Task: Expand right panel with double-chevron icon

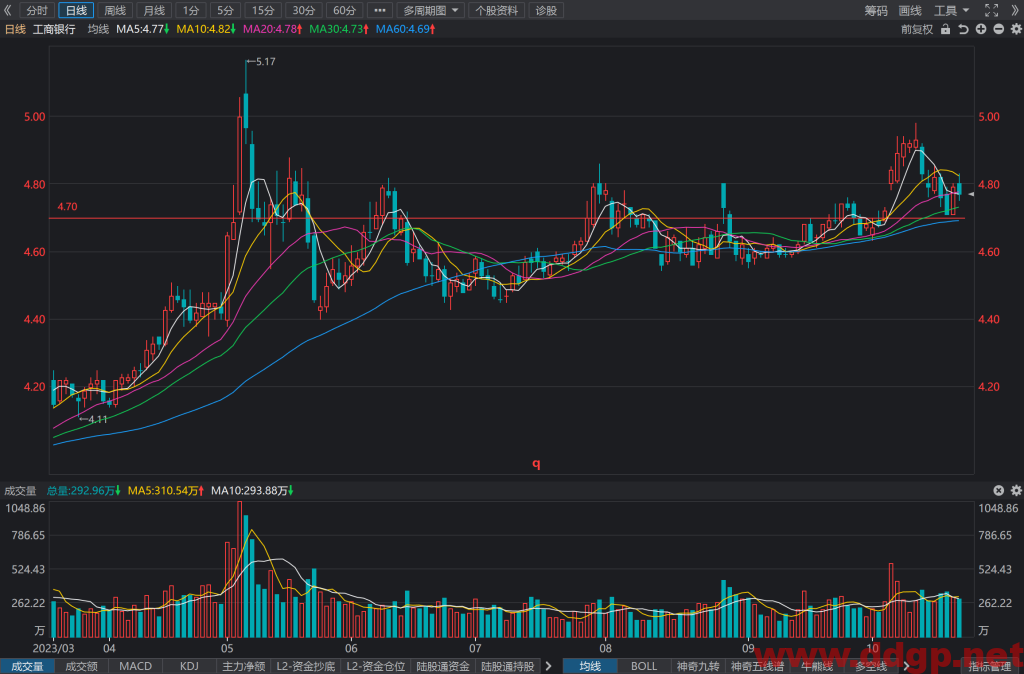Action: pos(1016,10)
